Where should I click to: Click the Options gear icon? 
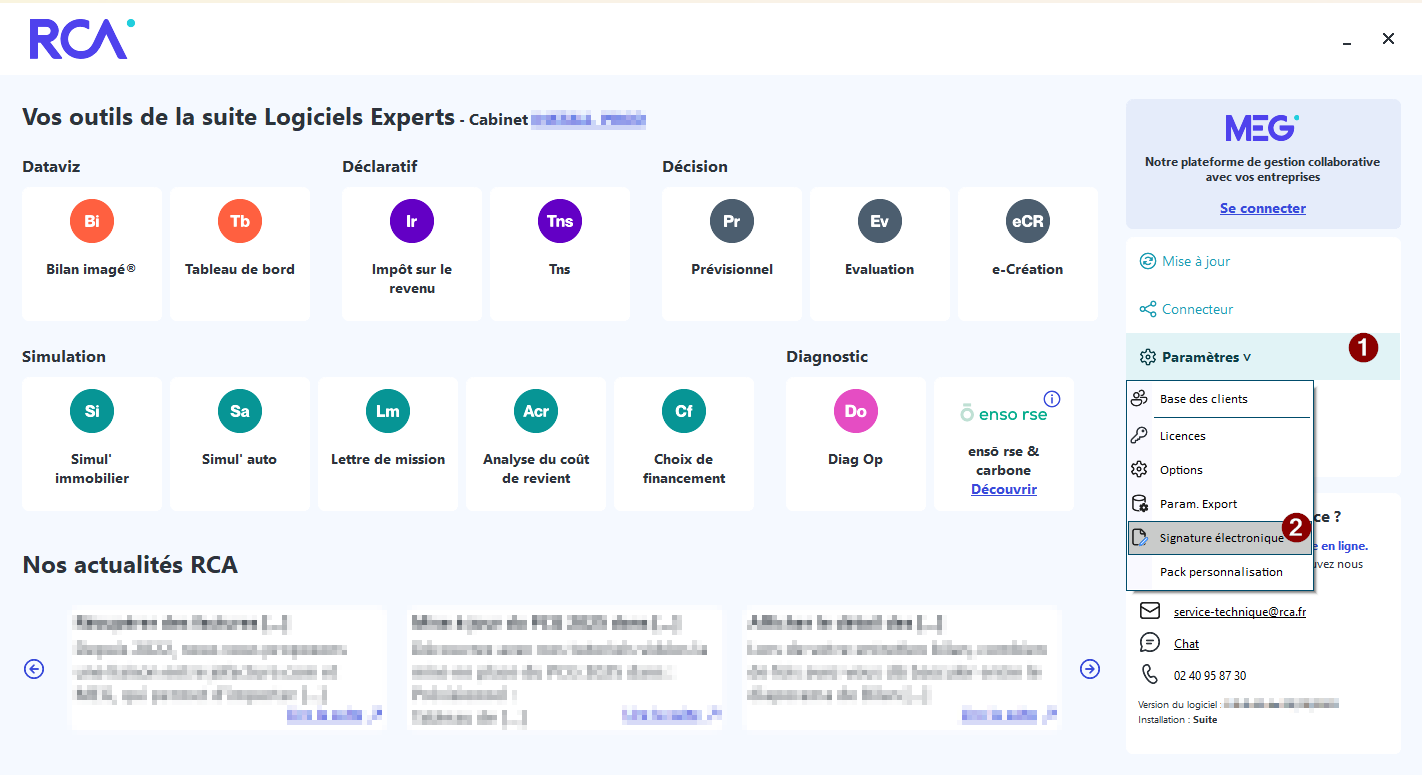coord(1139,470)
